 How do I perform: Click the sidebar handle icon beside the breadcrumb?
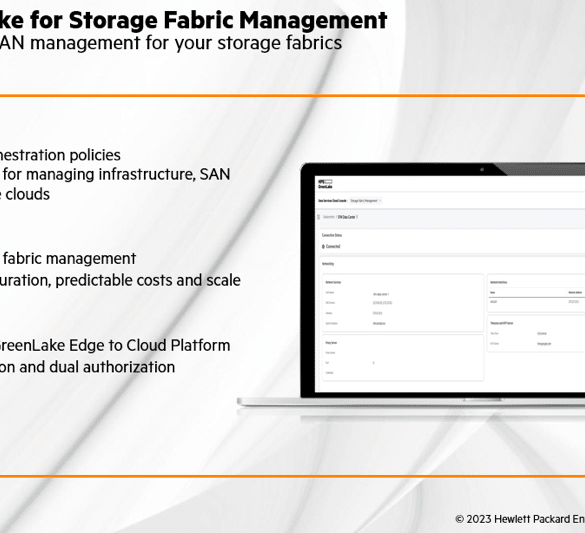coord(318,217)
